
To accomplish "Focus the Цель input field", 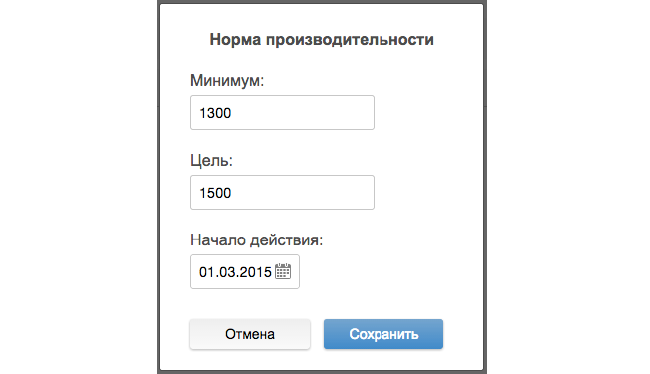I will pyautogui.click(x=282, y=192).
